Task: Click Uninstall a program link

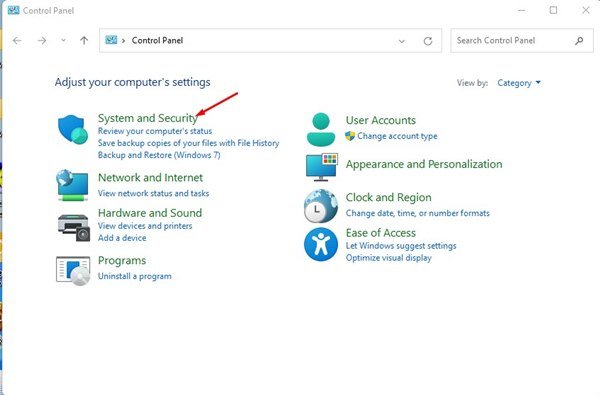Action: point(135,276)
